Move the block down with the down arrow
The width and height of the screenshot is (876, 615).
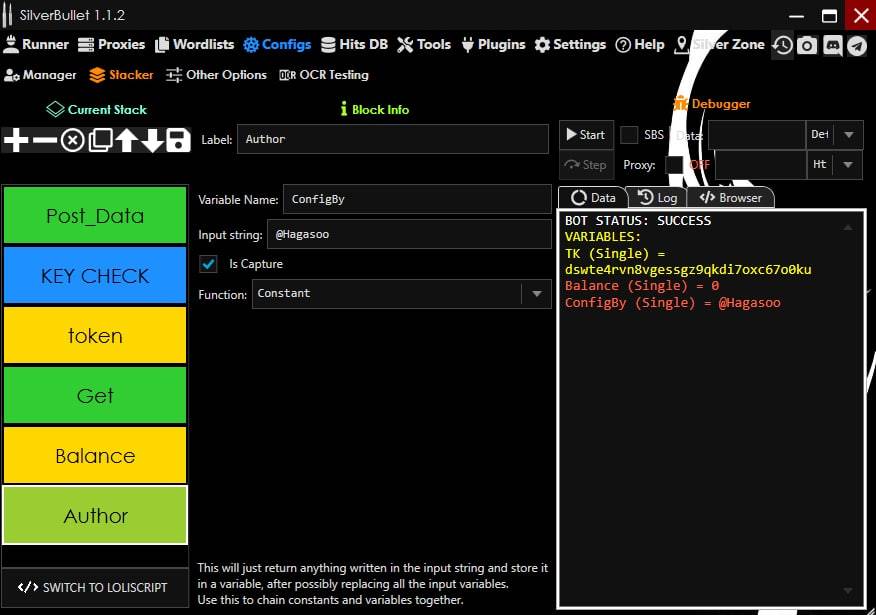tap(152, 140)
